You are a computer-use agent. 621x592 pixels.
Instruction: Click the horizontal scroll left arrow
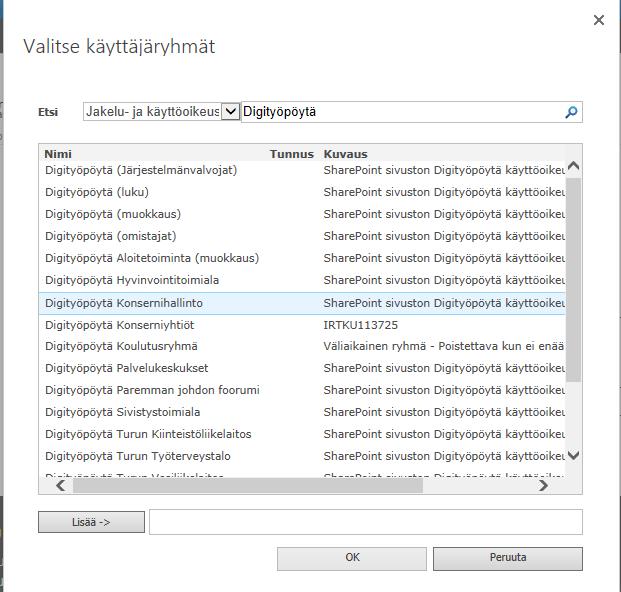pos(61,485)
